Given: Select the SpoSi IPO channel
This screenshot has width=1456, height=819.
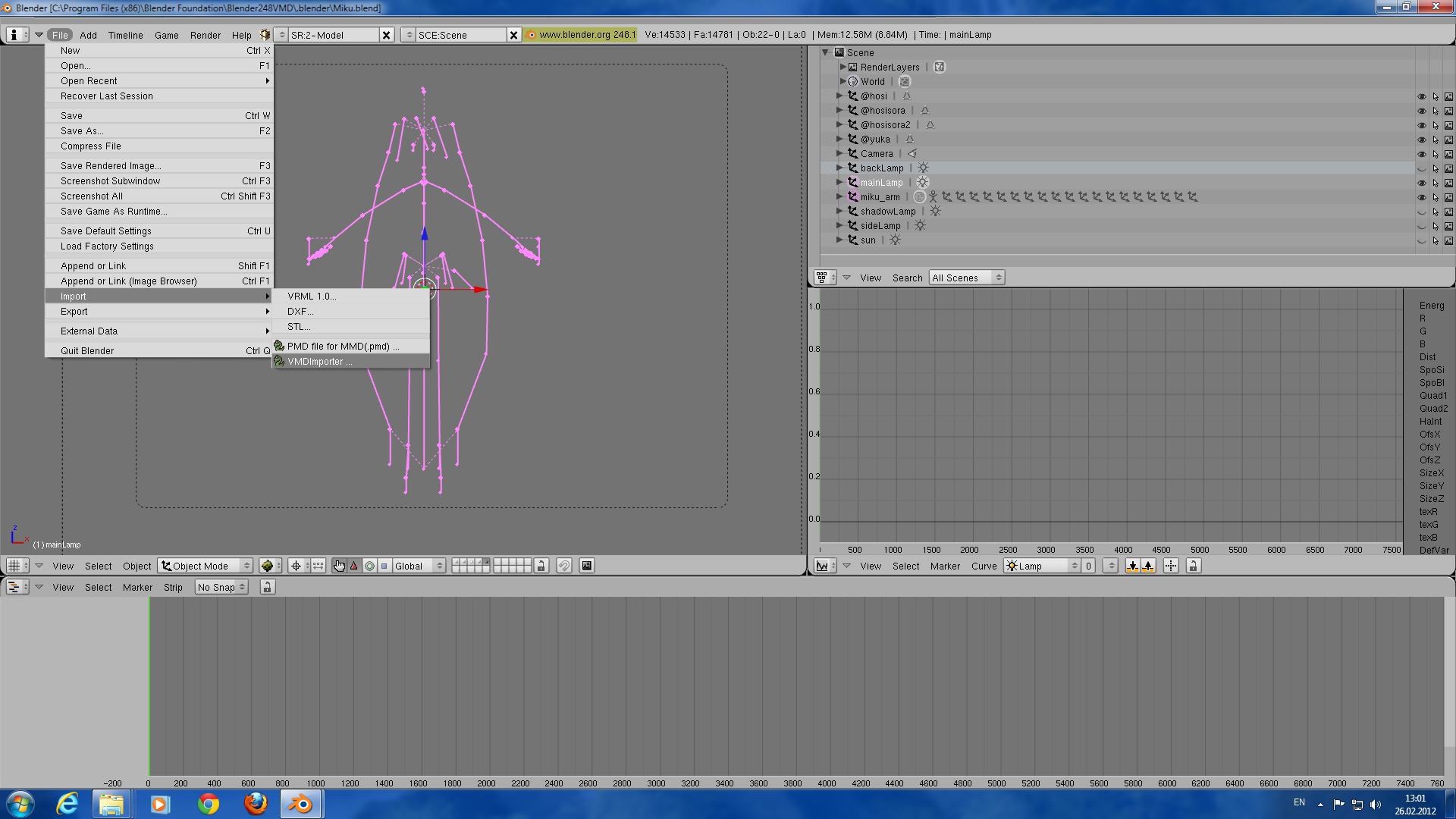Looking at the screenshot, I should [x=1431, y=370].
